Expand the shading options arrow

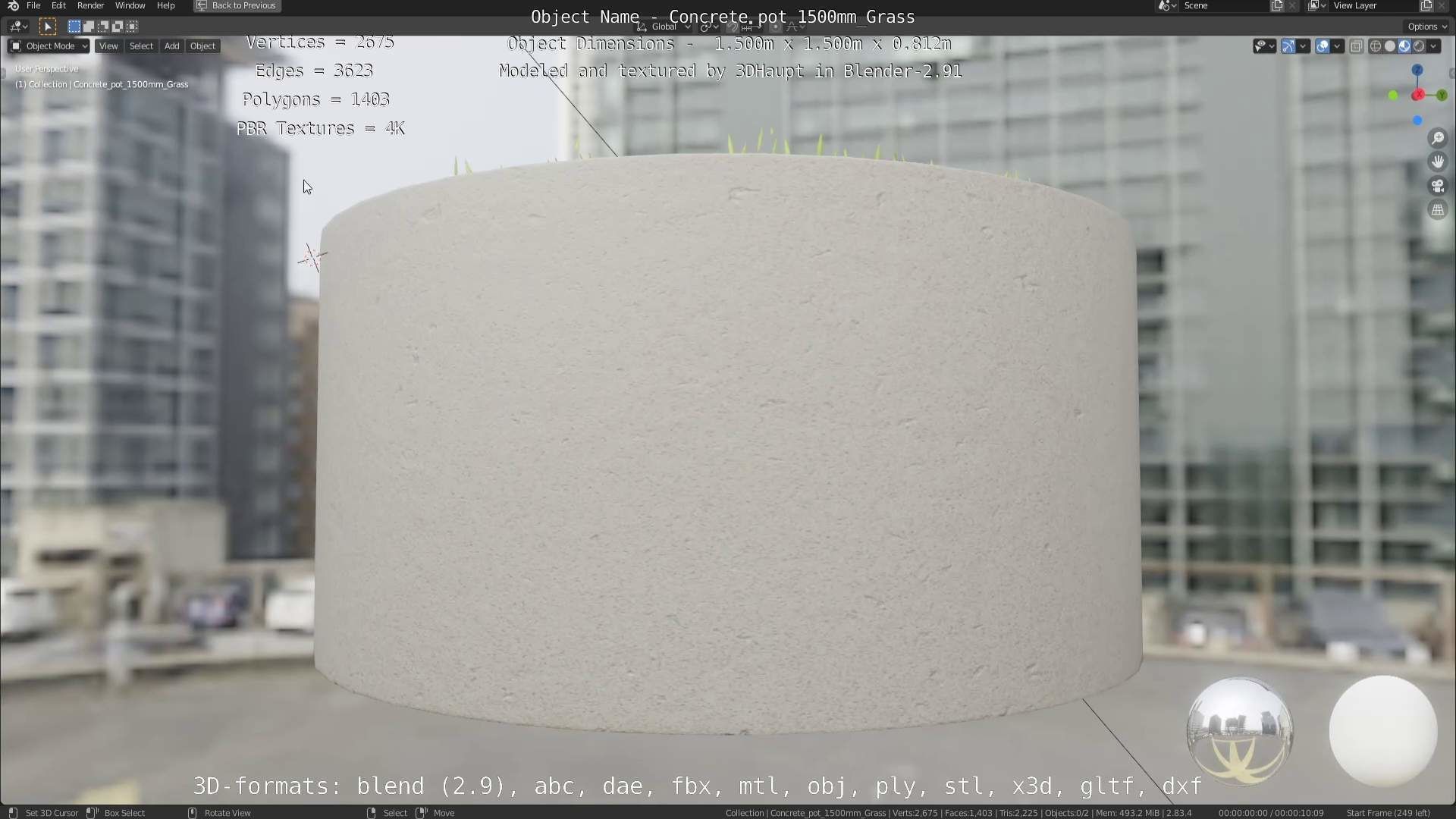pyautogui.click(x=1433, y=46)
